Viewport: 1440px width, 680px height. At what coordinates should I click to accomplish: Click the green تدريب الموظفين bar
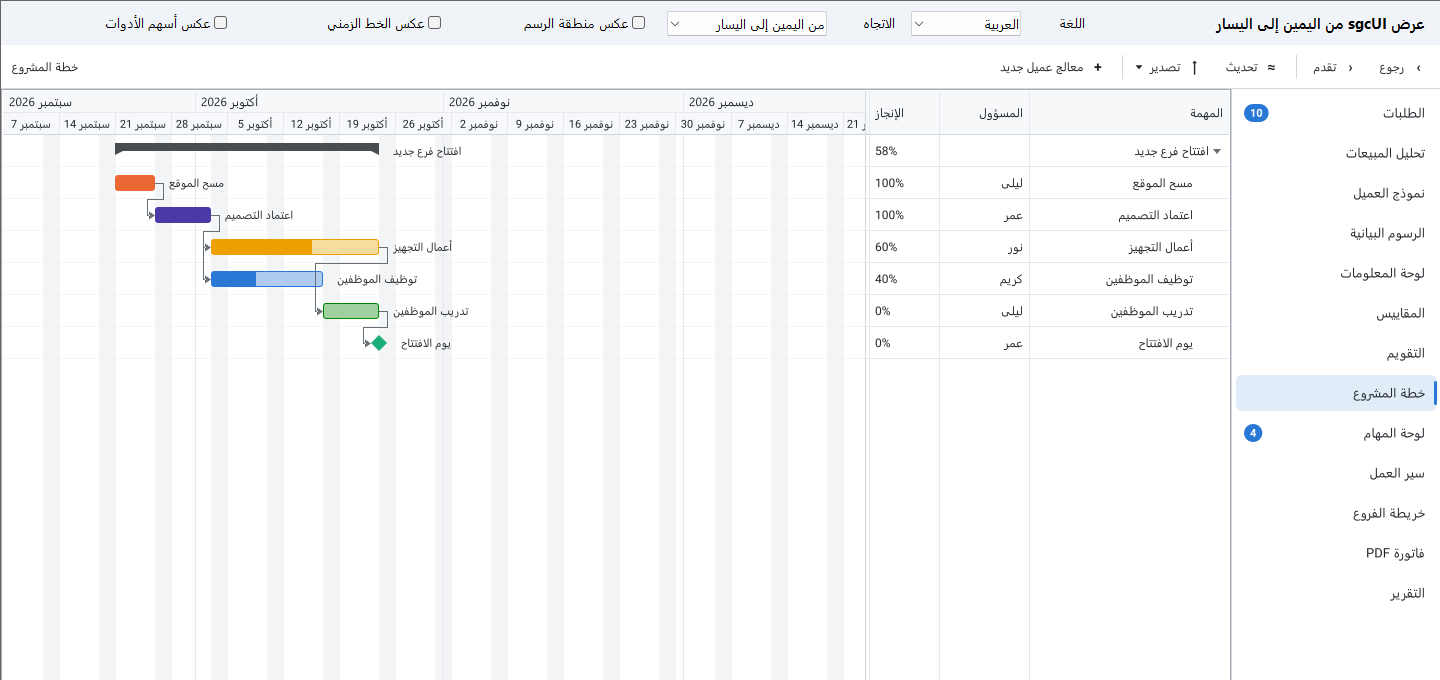coord(351,311)
